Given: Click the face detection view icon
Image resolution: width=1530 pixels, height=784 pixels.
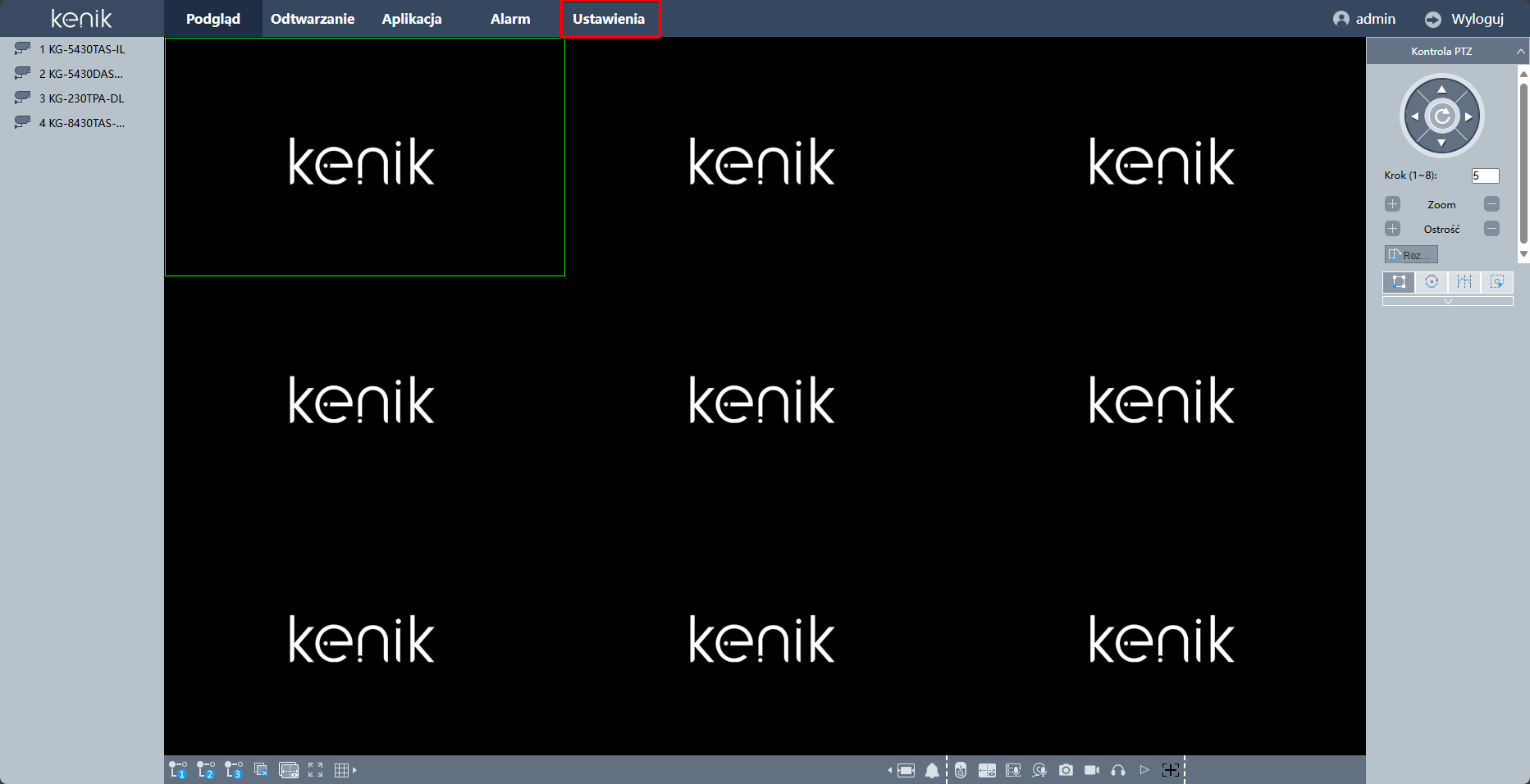Looking at the screenshot, I should click(1013, 770).
